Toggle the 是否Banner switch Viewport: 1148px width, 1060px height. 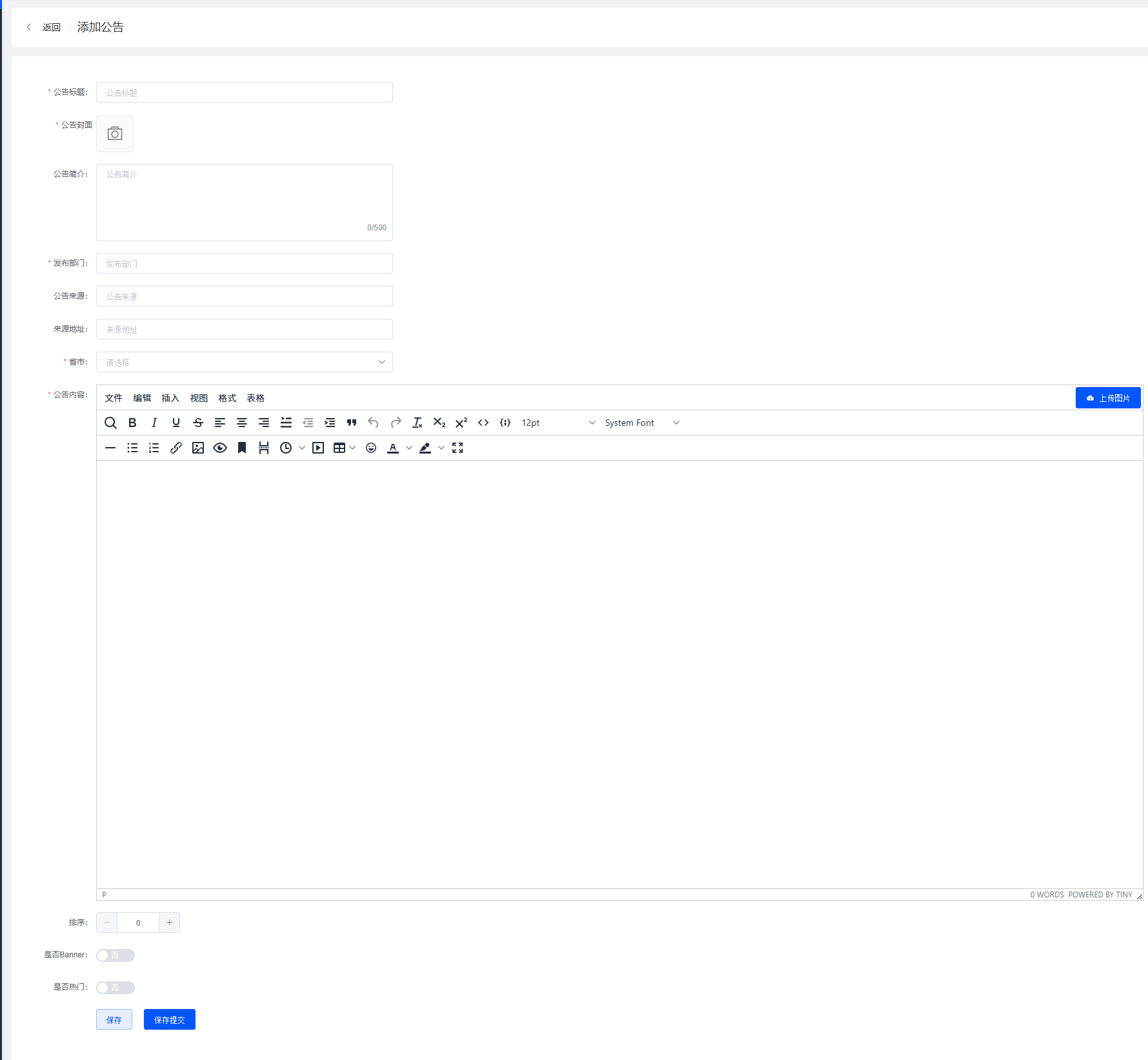click(x=116, y=955)
